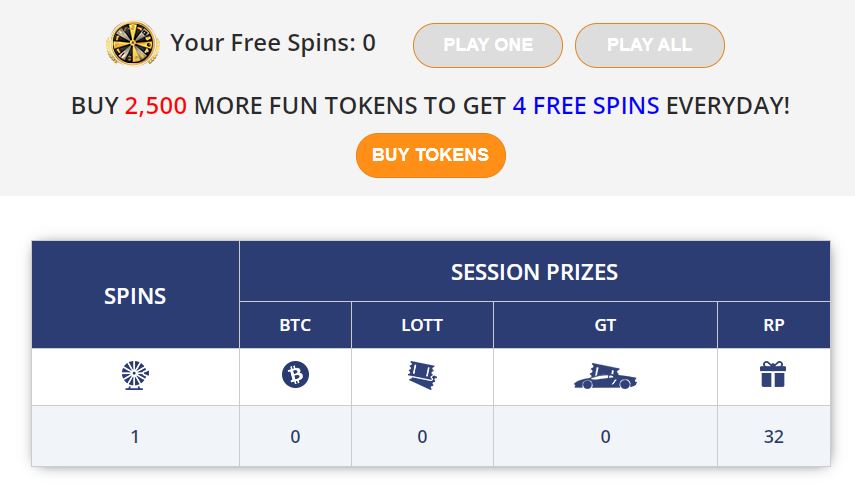Click the PLAY ALL button
The width and height of the screenshot is (855, 504).
[x=650, y=45]
